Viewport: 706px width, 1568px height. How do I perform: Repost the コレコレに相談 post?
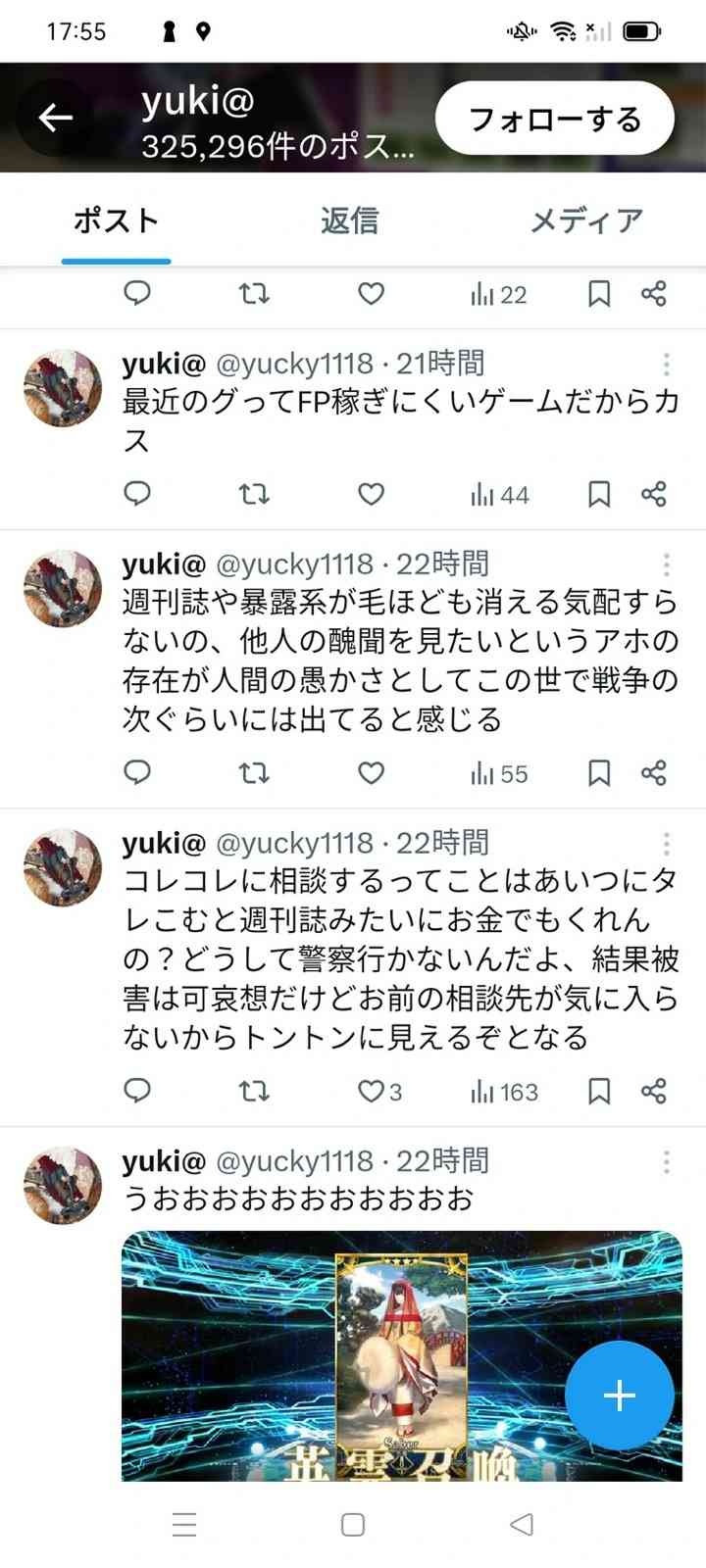coord(254,1091)
